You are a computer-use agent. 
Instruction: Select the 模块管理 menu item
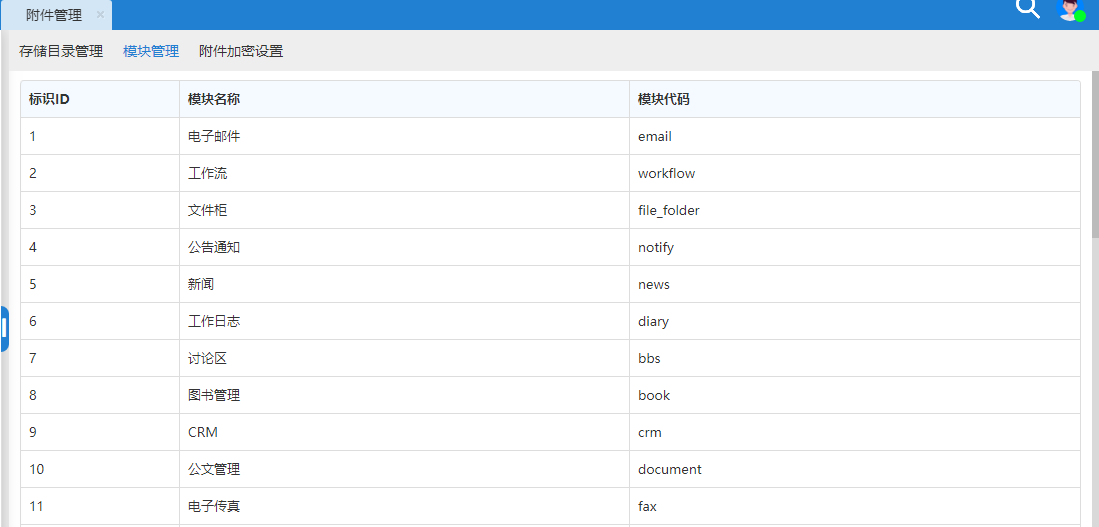coord(151,51)
